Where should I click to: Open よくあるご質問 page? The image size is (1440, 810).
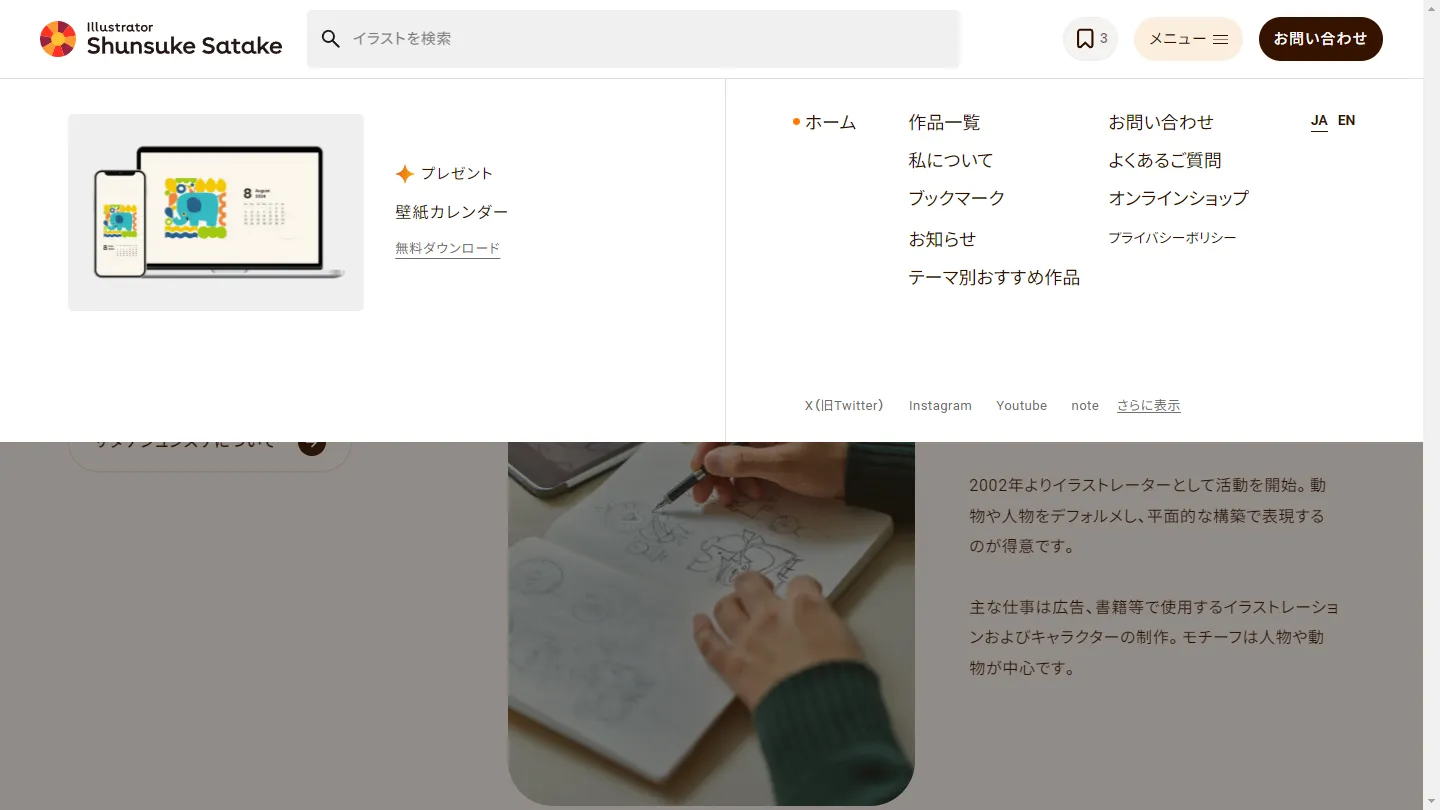coord(1164,161)
